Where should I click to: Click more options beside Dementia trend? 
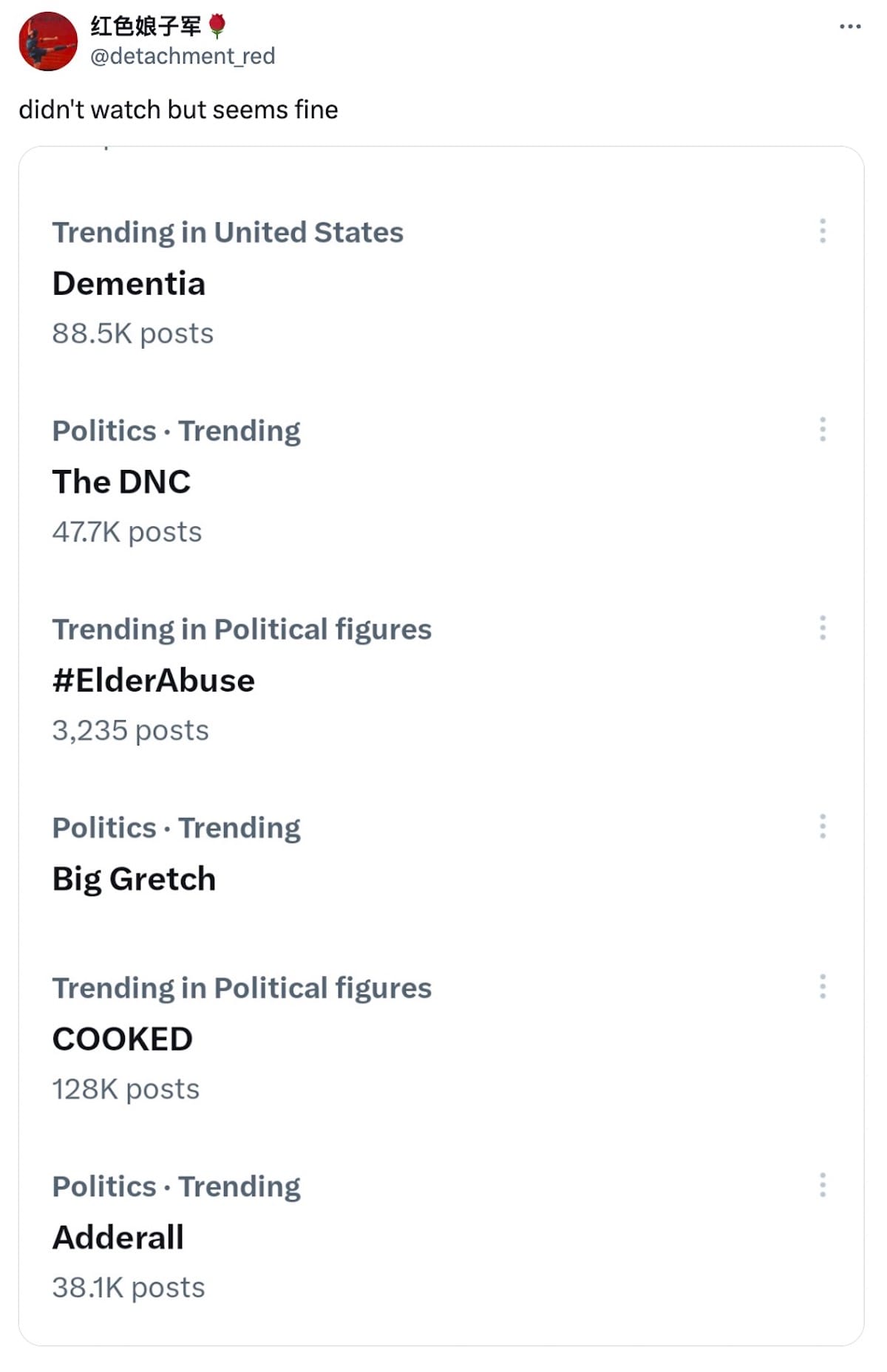822,231
